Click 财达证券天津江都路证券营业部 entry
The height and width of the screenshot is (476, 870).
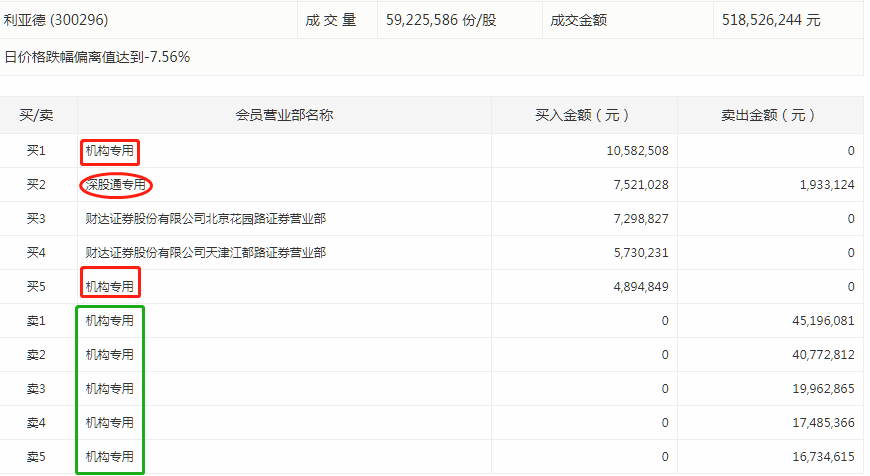pyautogui.click(x=206, y=253)
